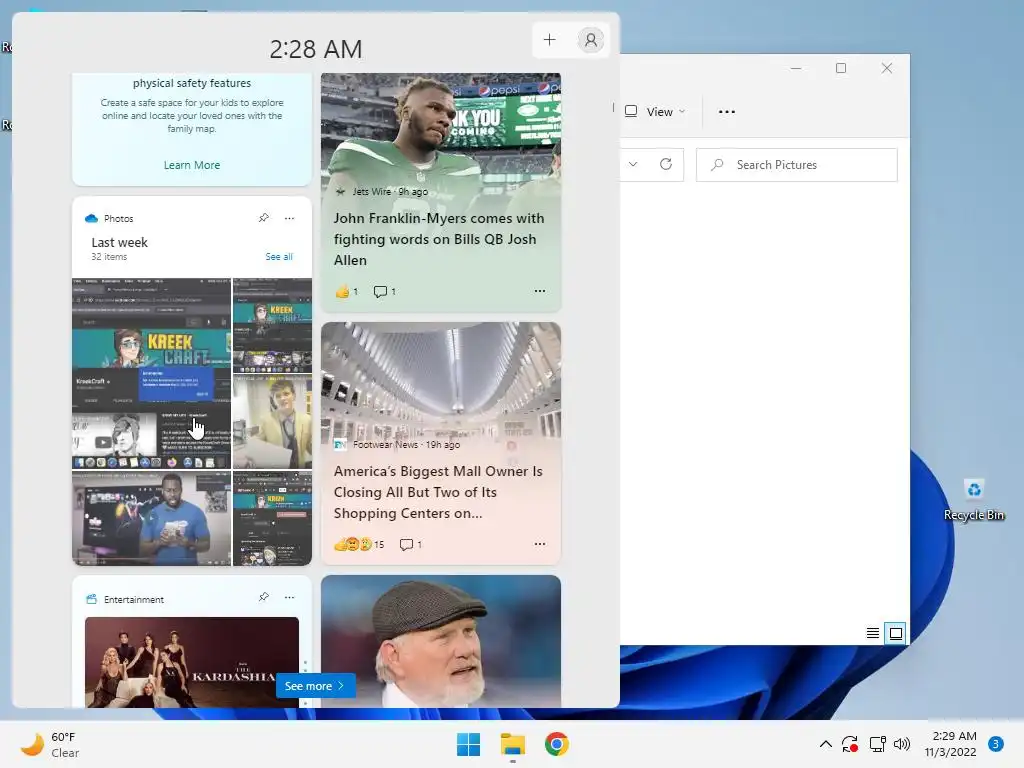Open the mall interior news image

441,379
